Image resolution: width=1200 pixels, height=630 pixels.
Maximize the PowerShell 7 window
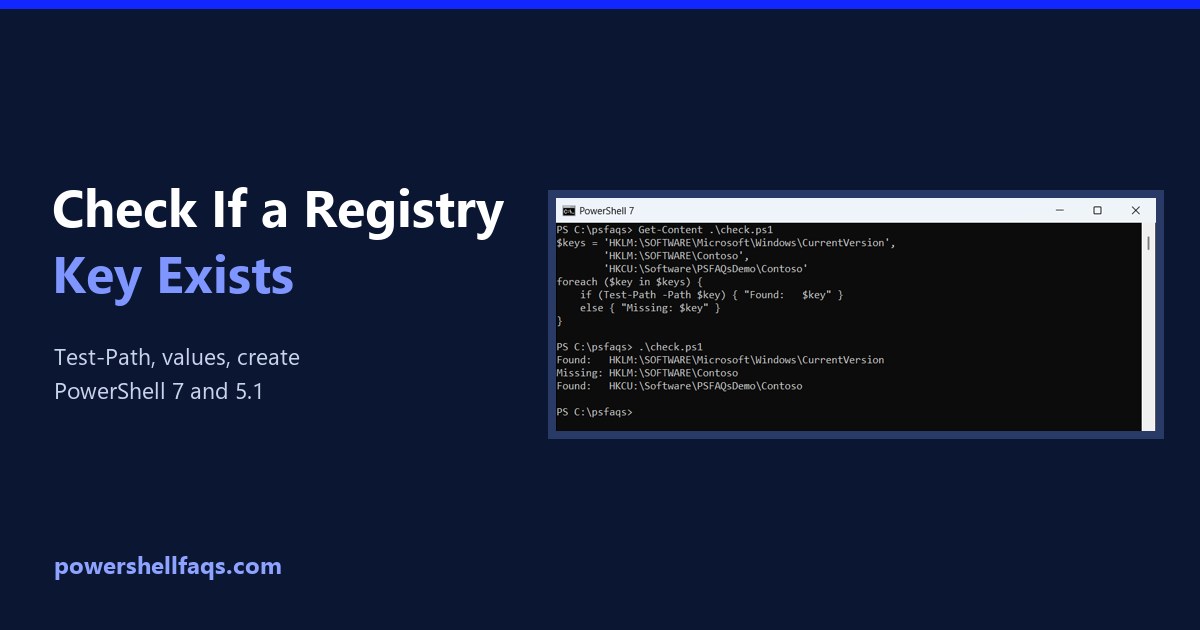tap(1097, 211)
